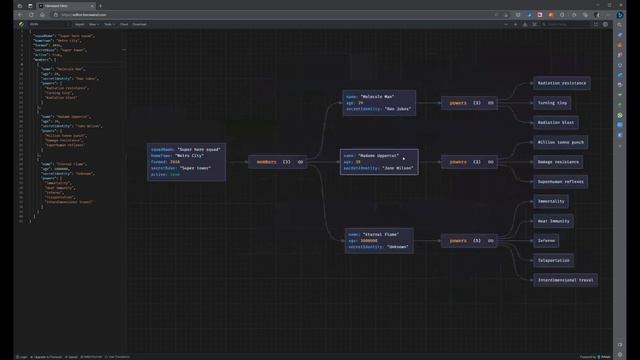Click the Upgrade to Premium link

46,357
